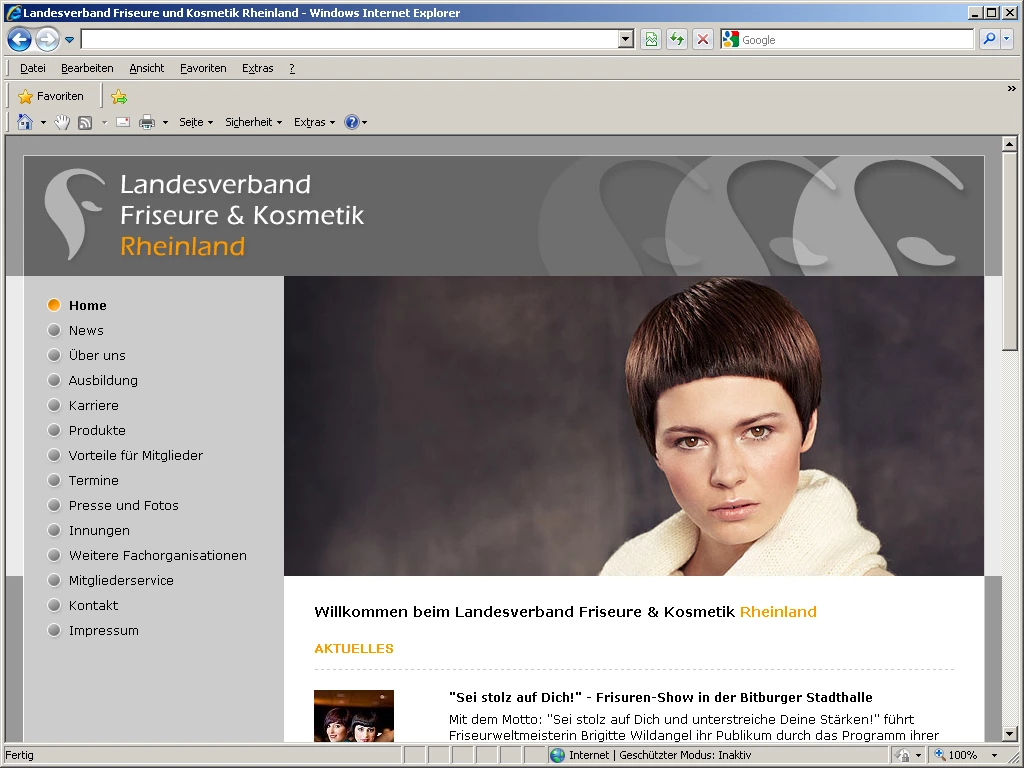Image resolution: width=1024 pixels, height=768 pixels.
Task: Click the vertical scrollbar down arrow
Action: click(x=1009, y=734)
